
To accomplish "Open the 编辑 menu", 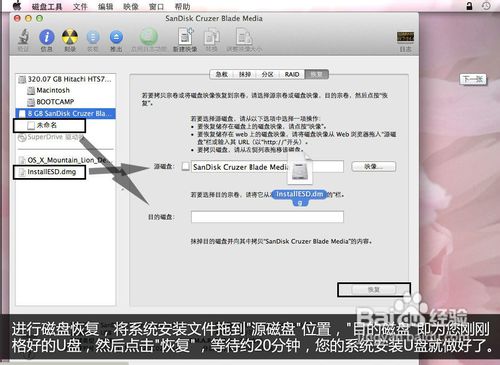I will [105, 6].
